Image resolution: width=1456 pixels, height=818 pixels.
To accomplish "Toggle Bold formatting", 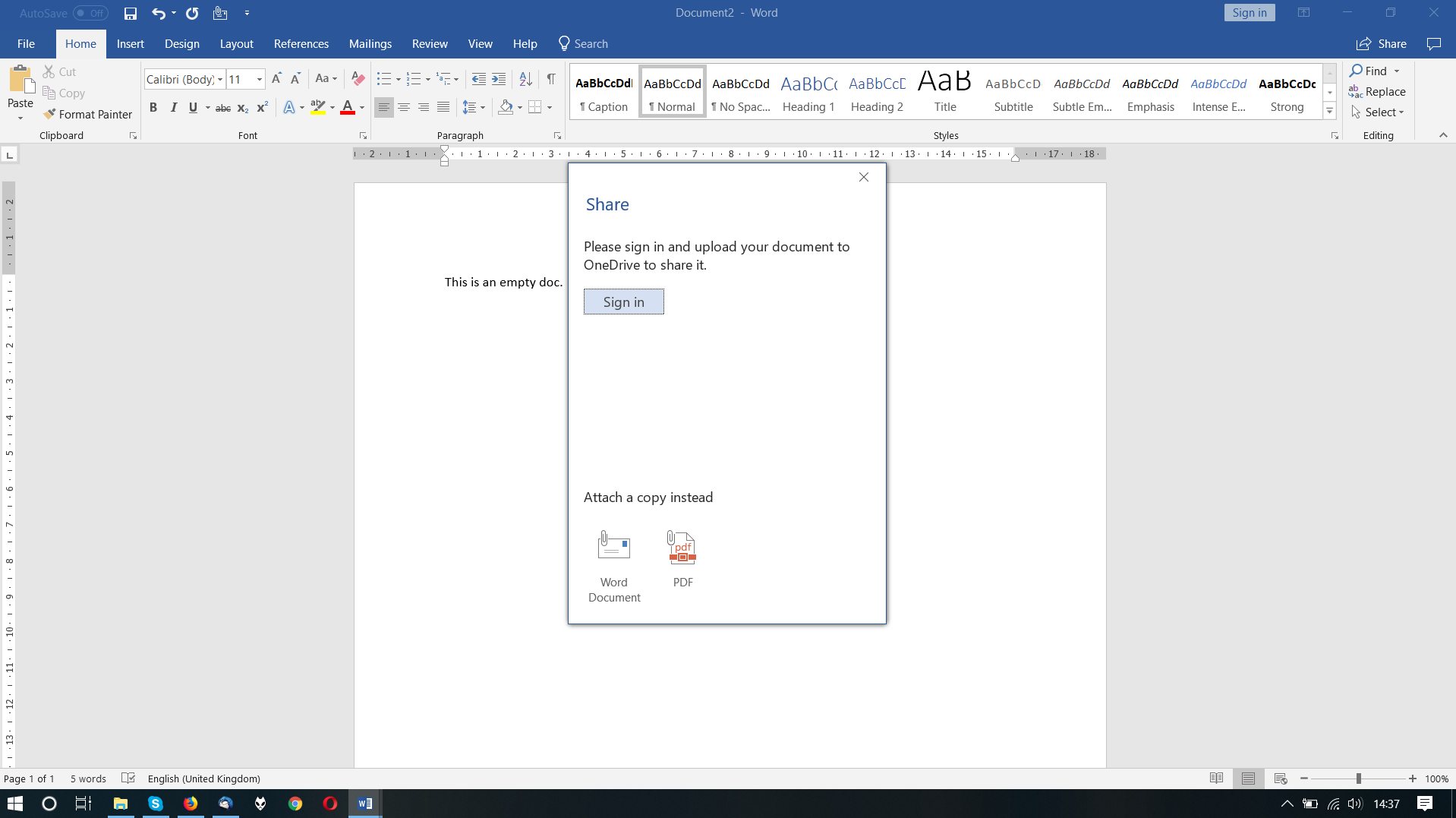I will click(153, 108).
